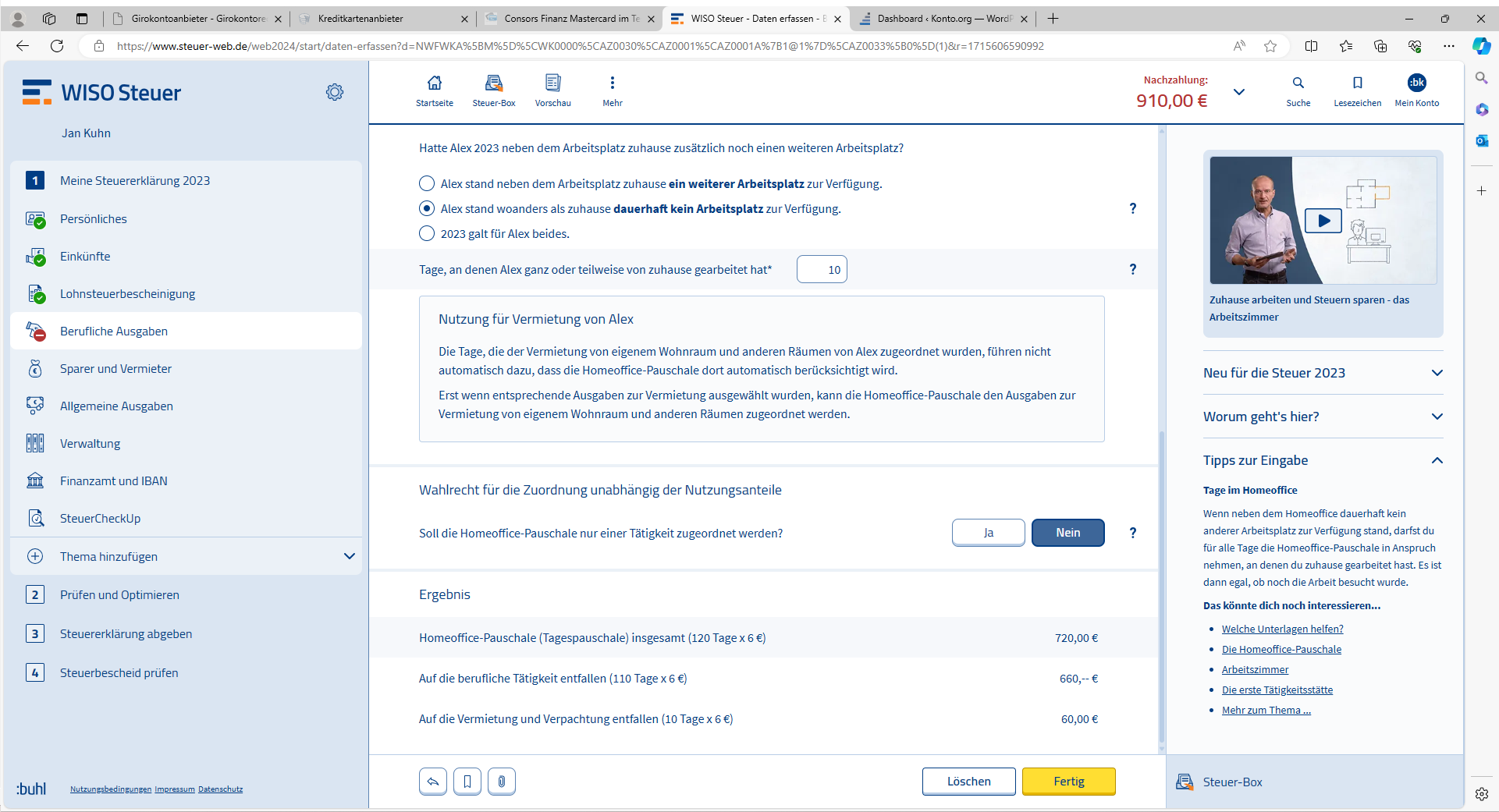Select 'ein weiterer Arbeitsplatz' radio option
The width and height of the screenshot is (1499, 812).
pyautogui.click(x=427, y=183)
